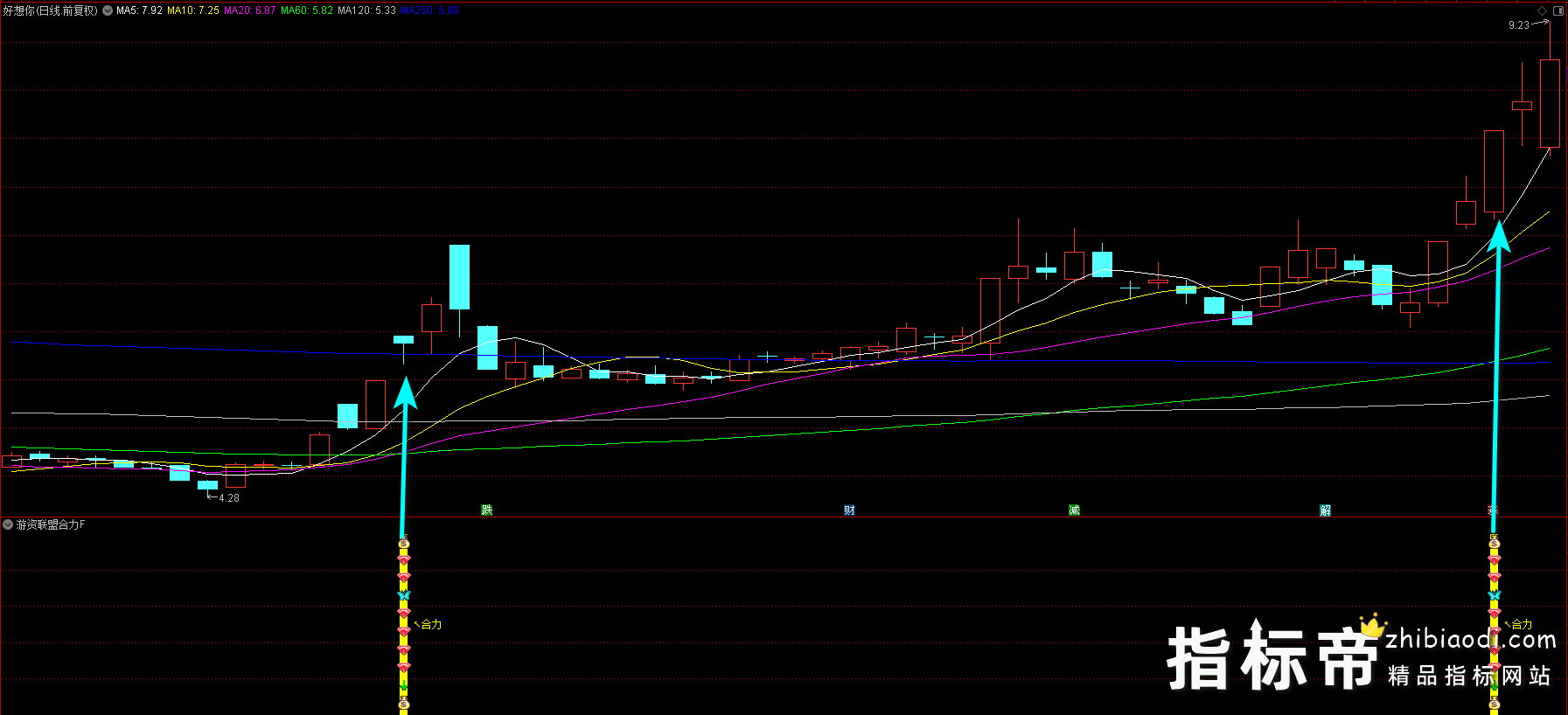Click the green 减 event marker
This screenshot has height=715, width=1568.
(x=1074, y=510)
